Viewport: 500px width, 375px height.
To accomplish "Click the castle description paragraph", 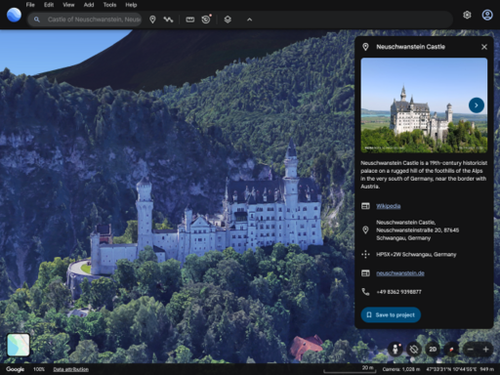I will [423, 175].
